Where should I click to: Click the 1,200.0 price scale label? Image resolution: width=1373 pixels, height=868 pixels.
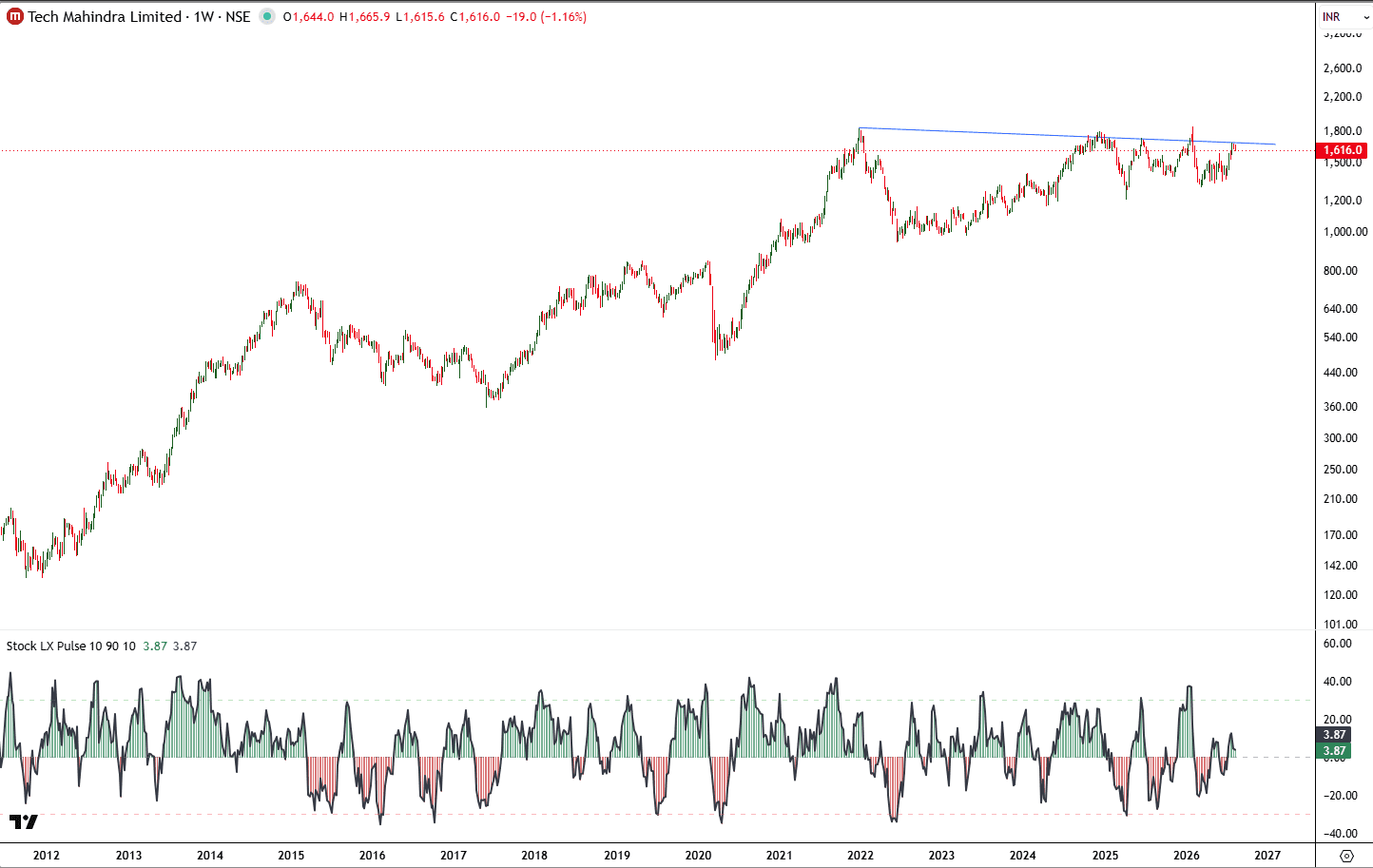pos(1343,201)
